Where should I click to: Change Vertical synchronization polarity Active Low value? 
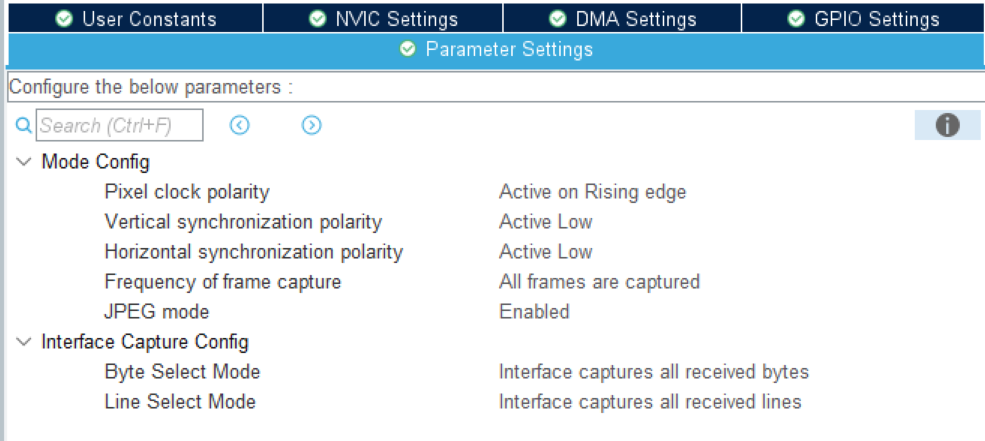545,222
